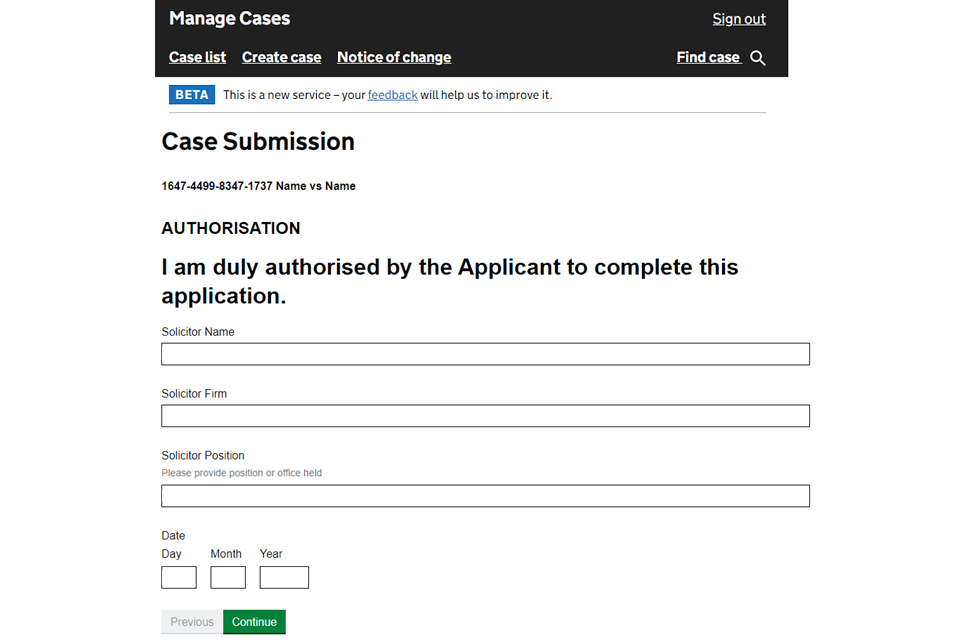
Task: Click into the Solicitor Firm field
Action: click(x=485, y=416)
